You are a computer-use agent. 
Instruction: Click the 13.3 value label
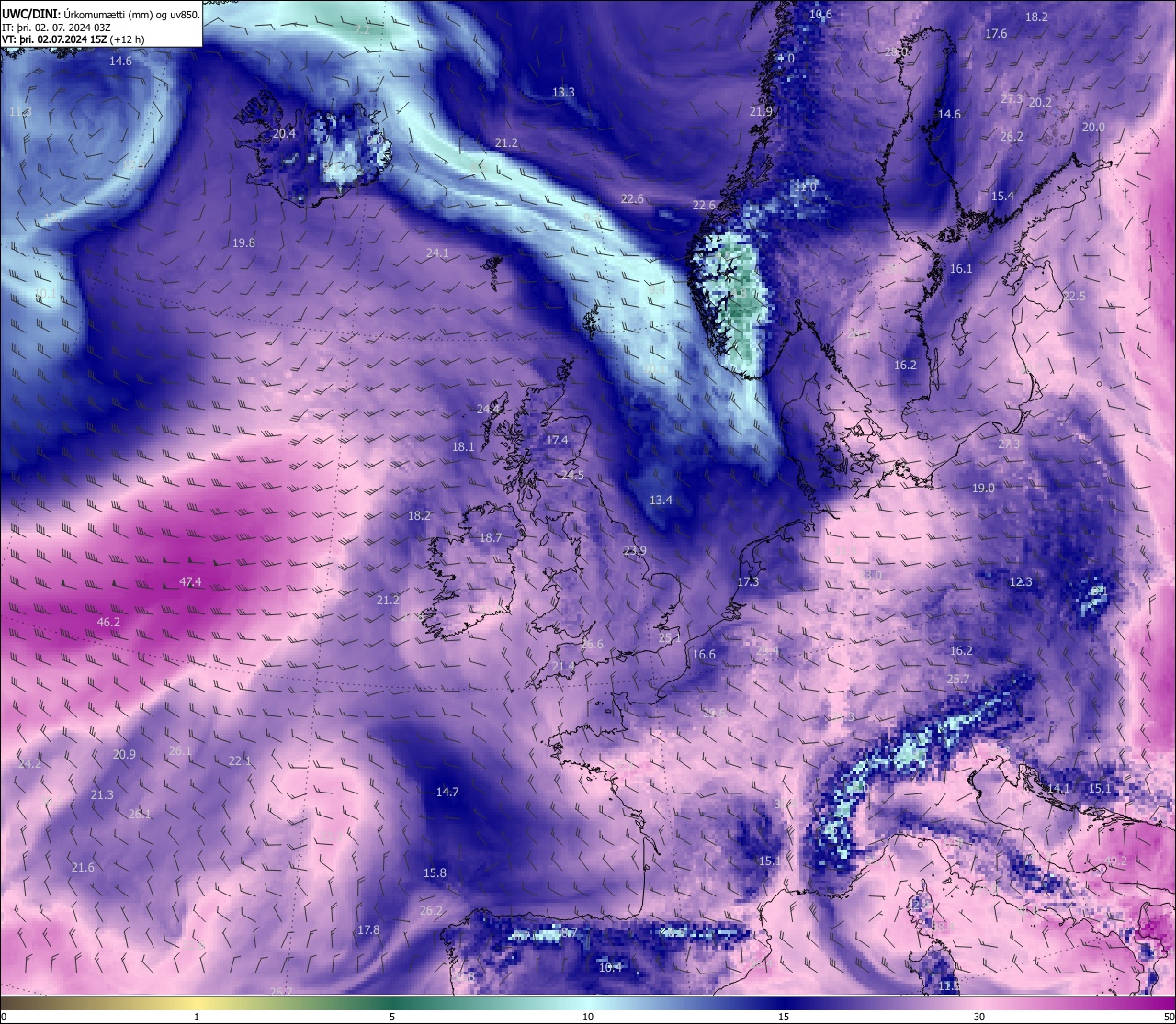[563, 93]
